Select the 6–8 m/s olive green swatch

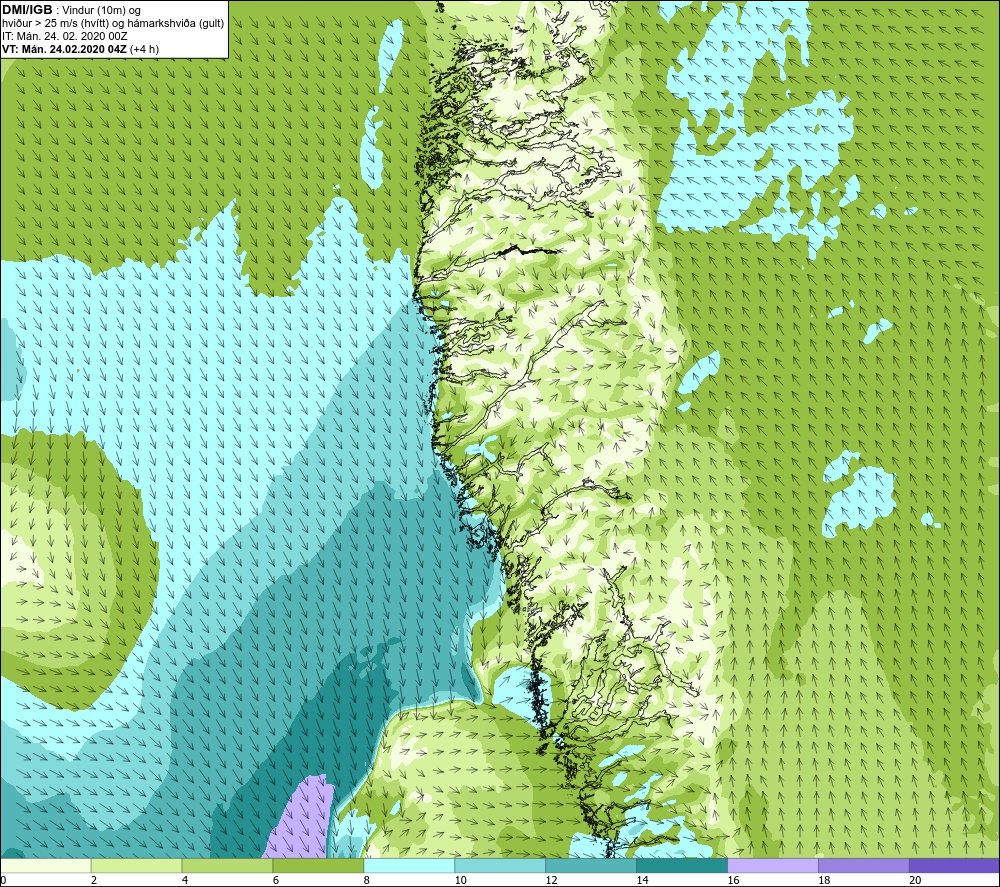(318, 865)
